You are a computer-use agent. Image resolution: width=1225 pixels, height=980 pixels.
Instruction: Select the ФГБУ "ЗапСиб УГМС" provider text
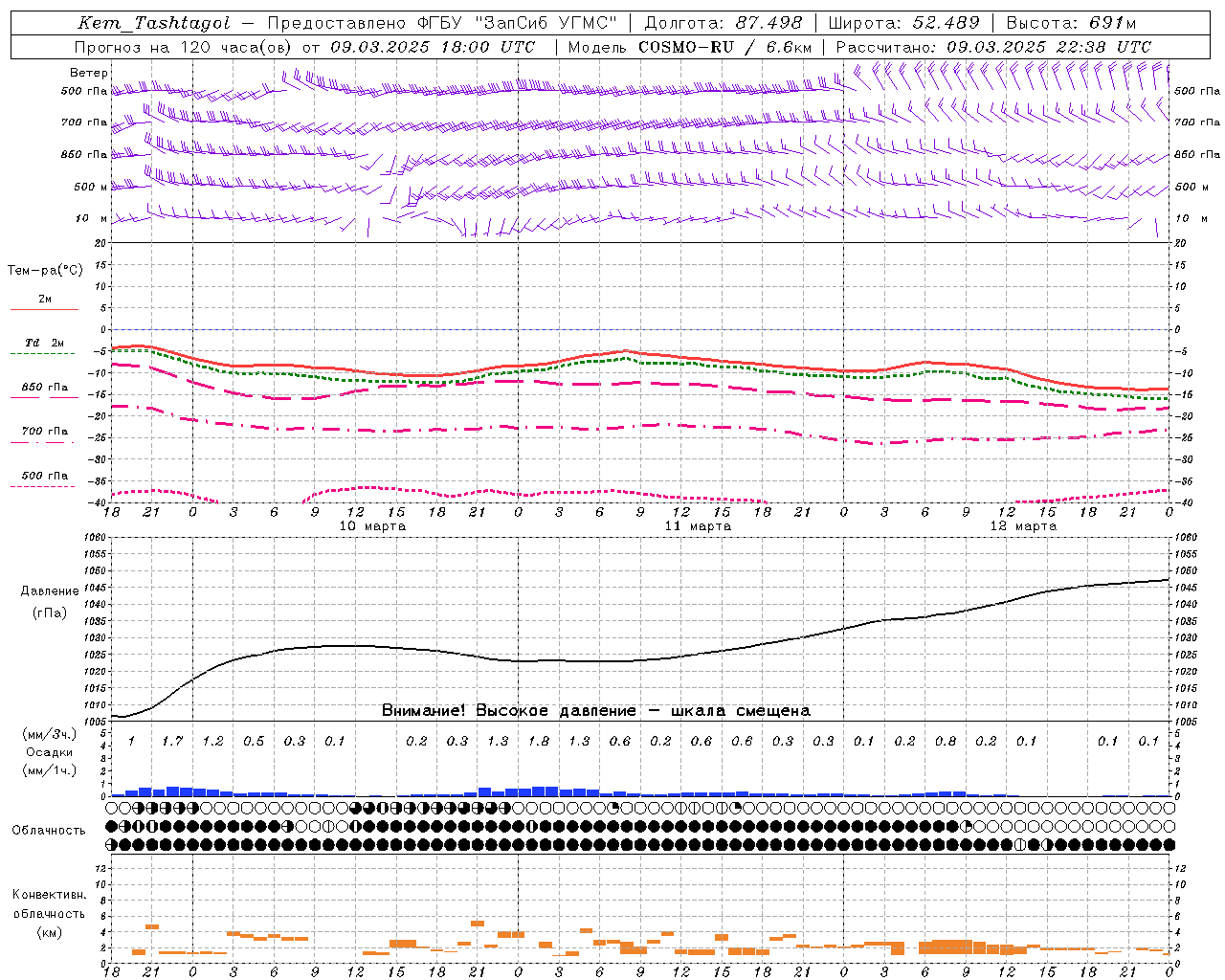coord(518,23)
